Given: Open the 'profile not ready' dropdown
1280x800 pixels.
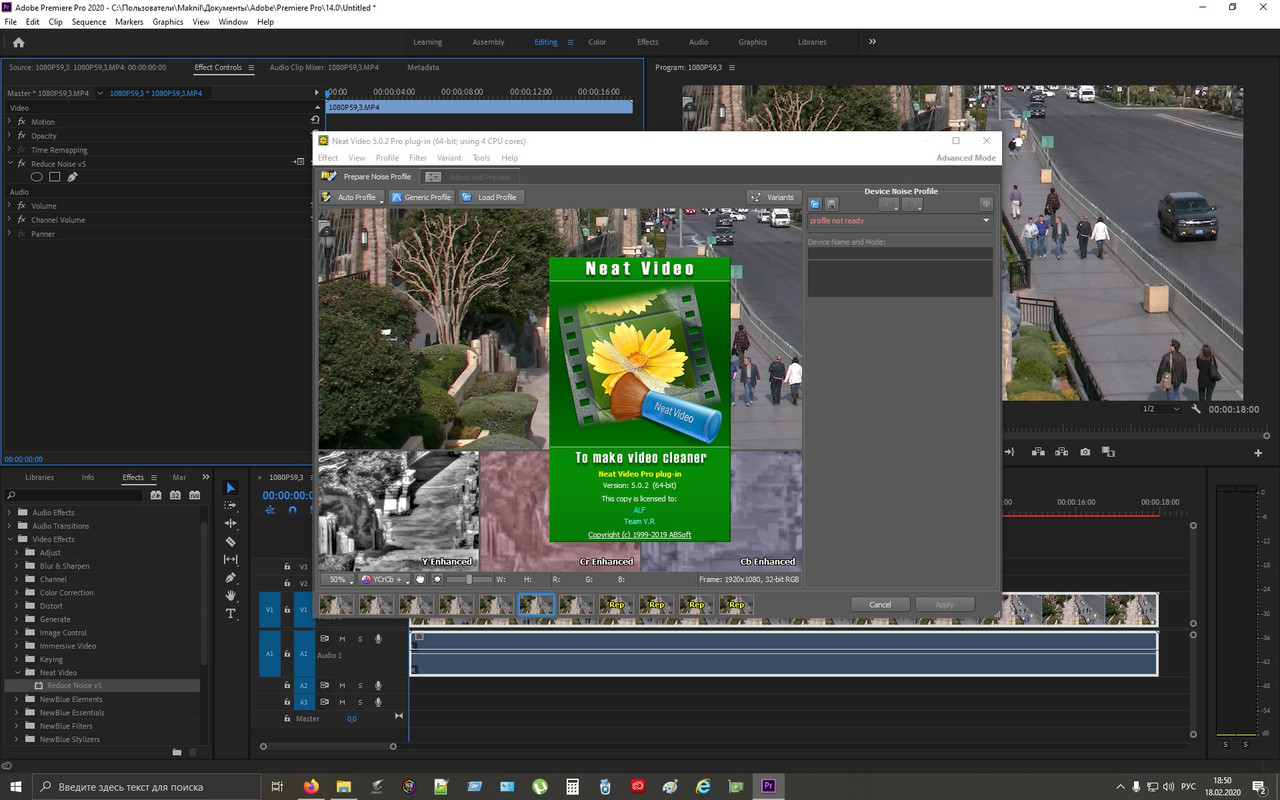Looking at the screenshot, I should point(985,221).
